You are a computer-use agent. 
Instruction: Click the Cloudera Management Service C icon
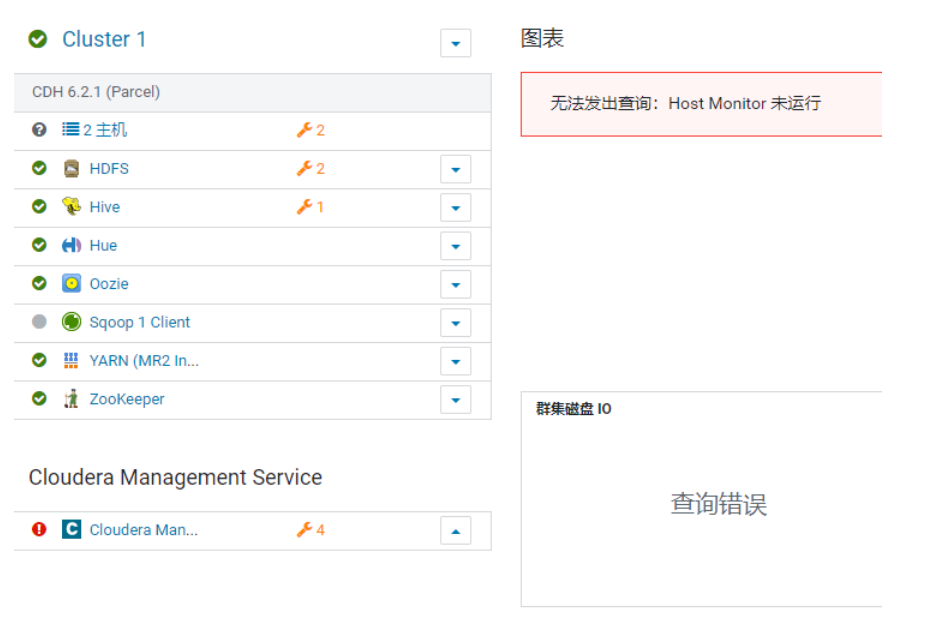coord(71,530)
